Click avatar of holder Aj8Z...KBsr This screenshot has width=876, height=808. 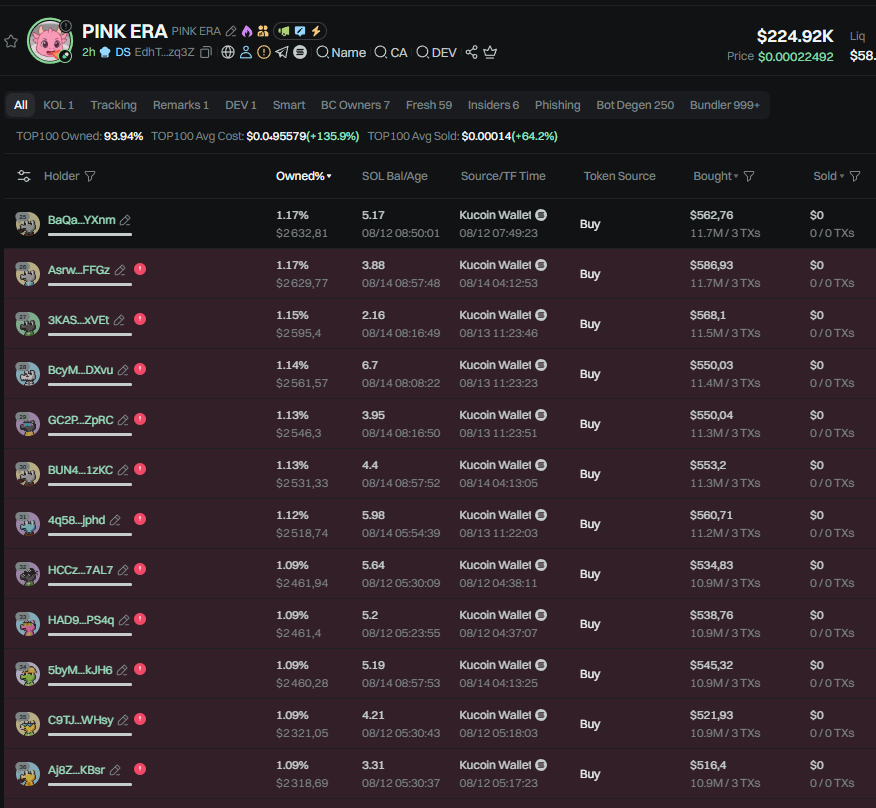27,774
